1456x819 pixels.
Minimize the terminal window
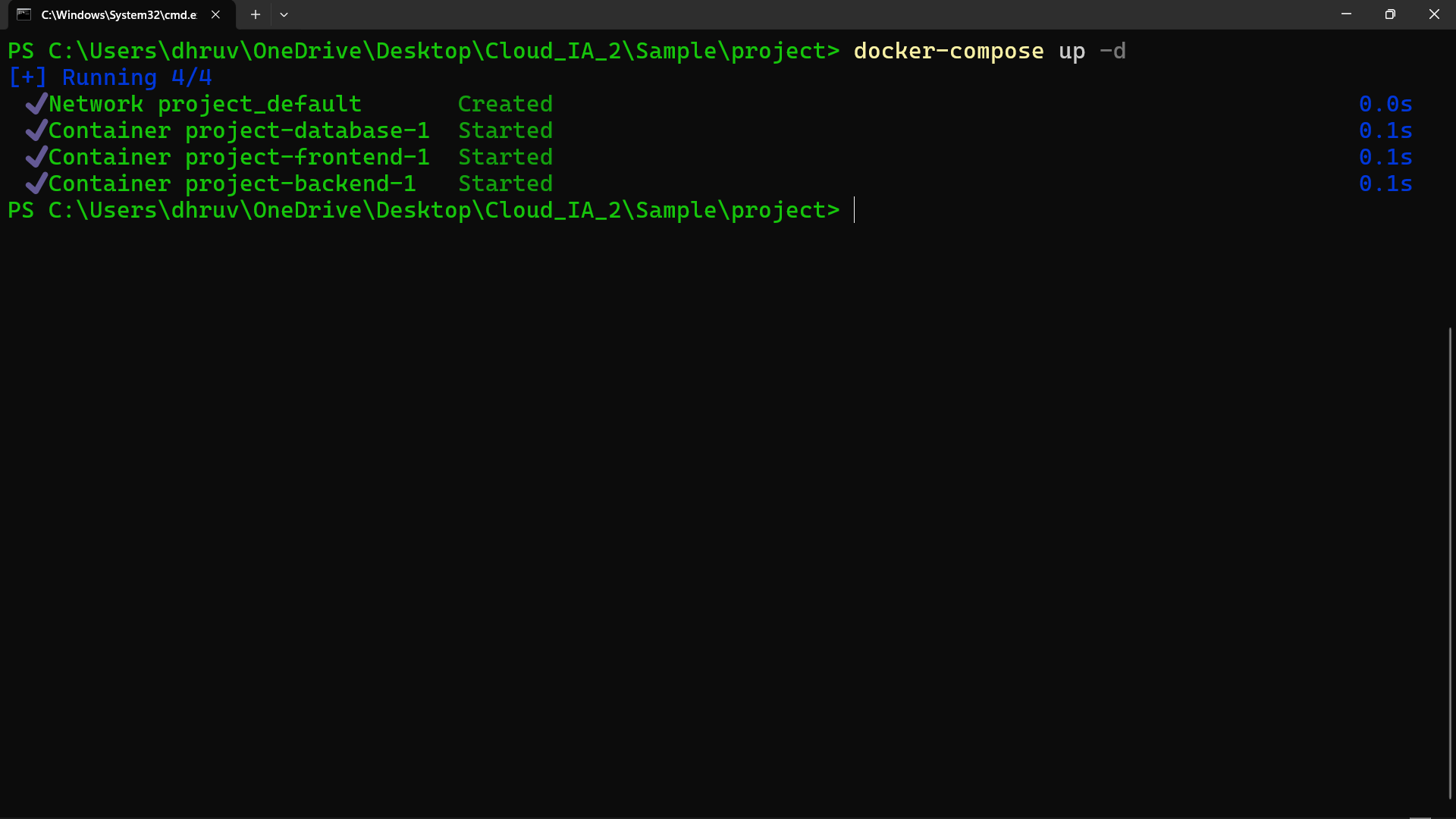pos(1346,14)
